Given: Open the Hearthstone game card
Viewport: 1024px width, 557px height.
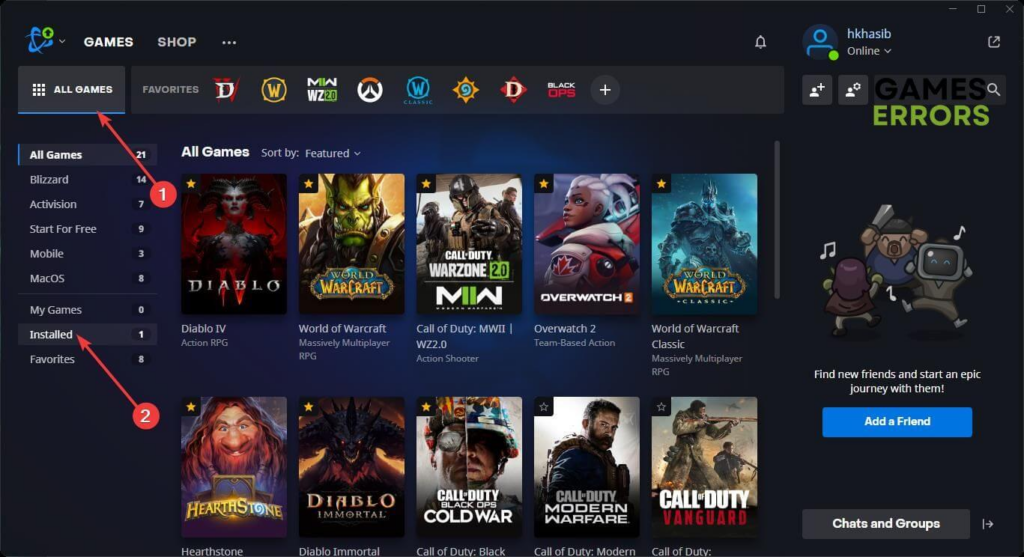Looking at the screenshot, I should pyautogui.click(x=234, y=467).
